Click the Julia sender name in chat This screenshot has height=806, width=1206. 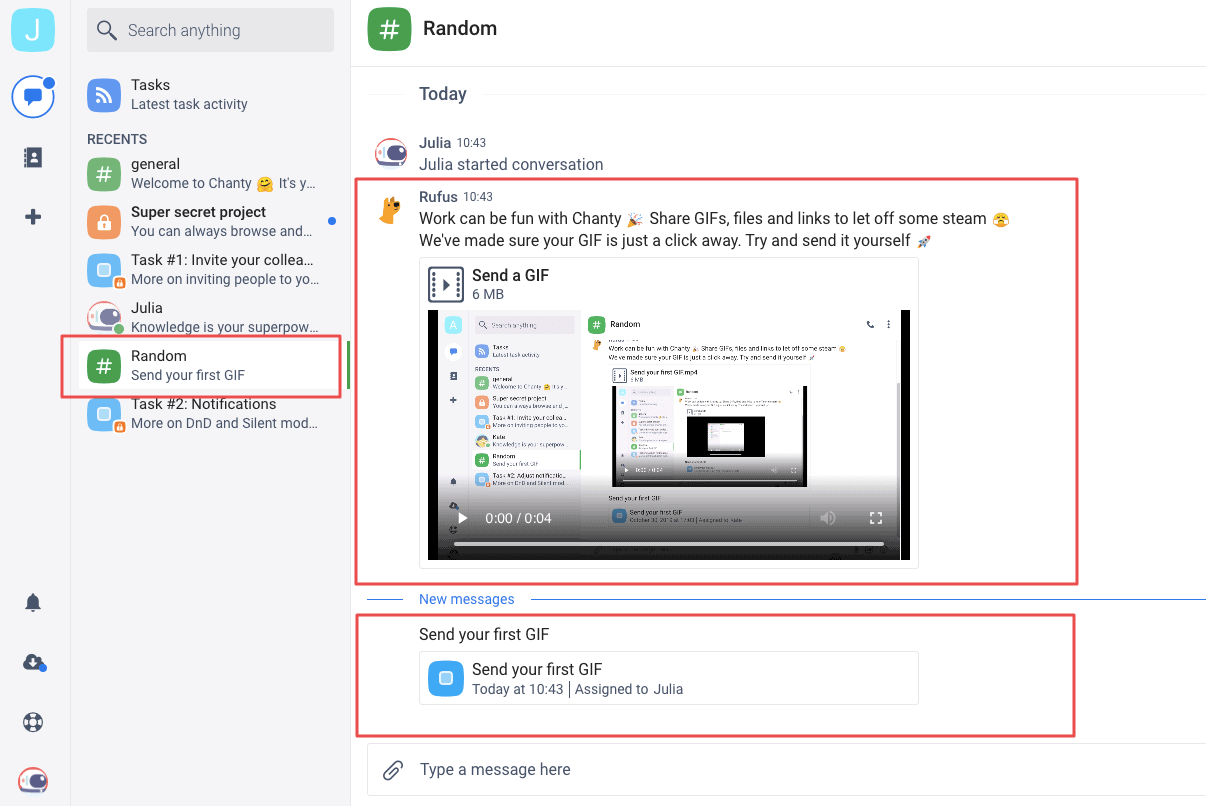(x=435, y=143)
